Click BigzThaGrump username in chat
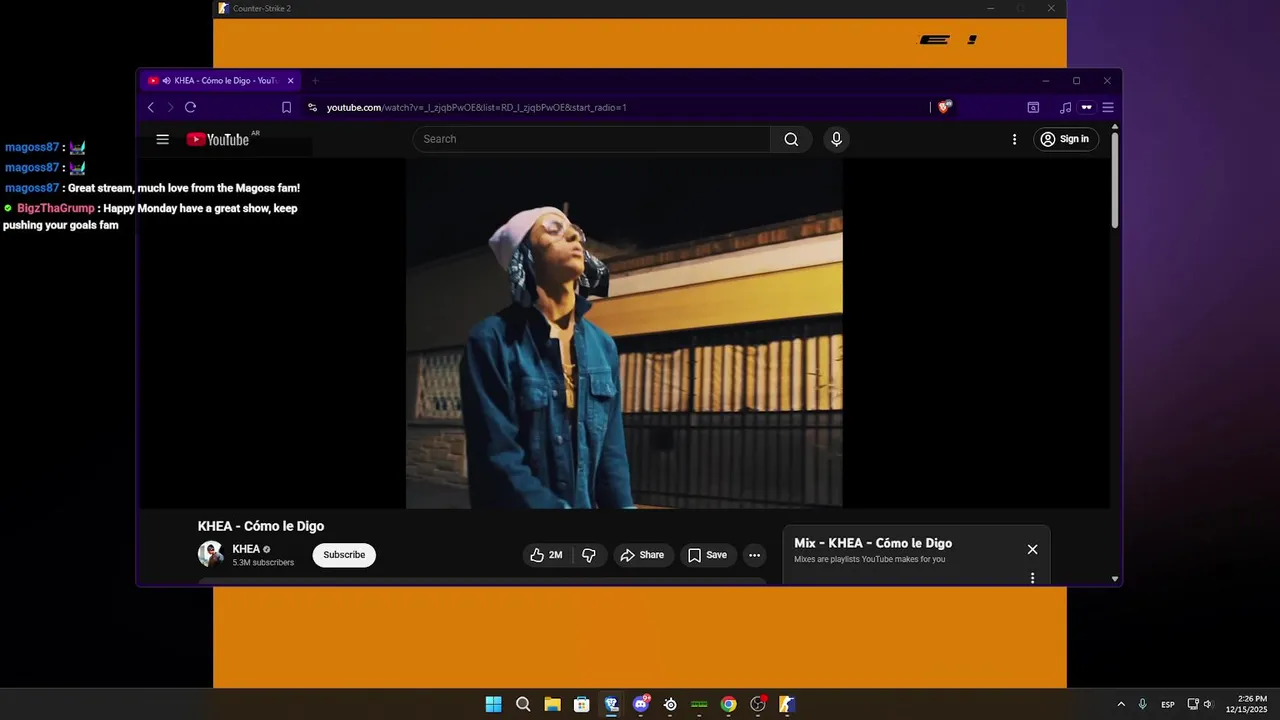The image size is (1280, 720). tap(56, 208)
